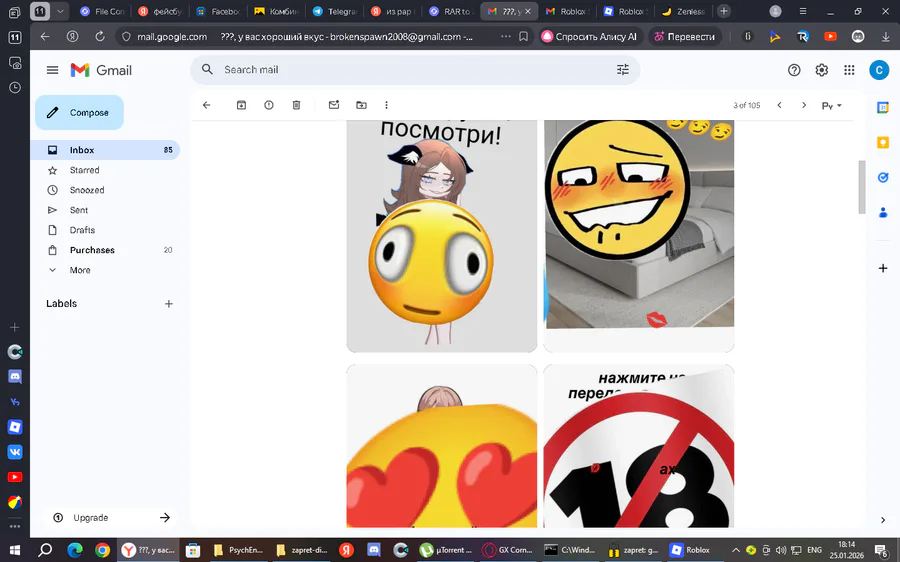The height and width of the screenshot is (562, 900).
Task: Click the Compose button
Action: click(79, 113)
